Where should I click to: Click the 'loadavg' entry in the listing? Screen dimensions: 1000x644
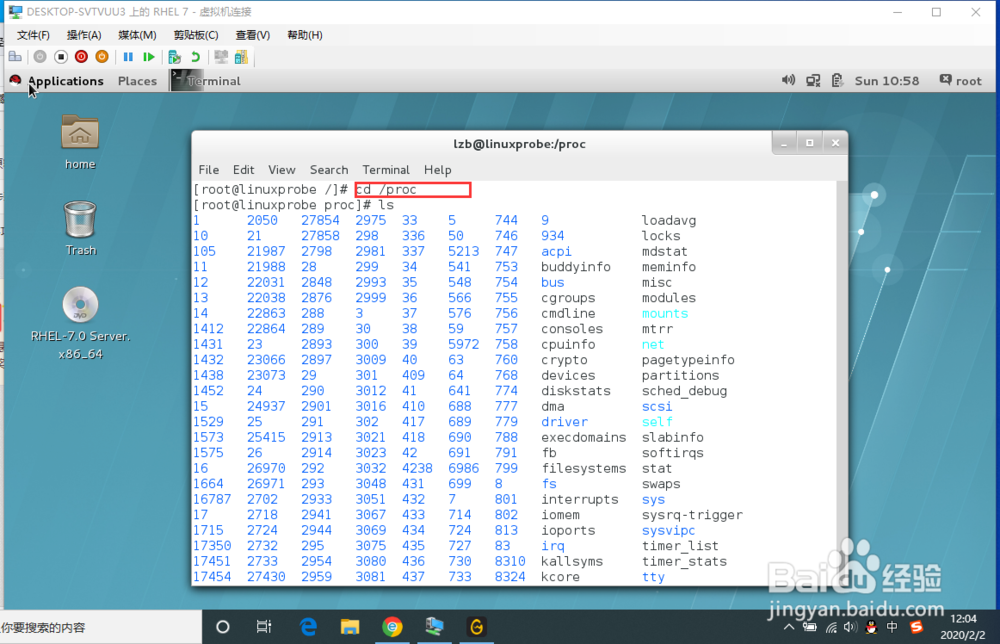point(668,221)
